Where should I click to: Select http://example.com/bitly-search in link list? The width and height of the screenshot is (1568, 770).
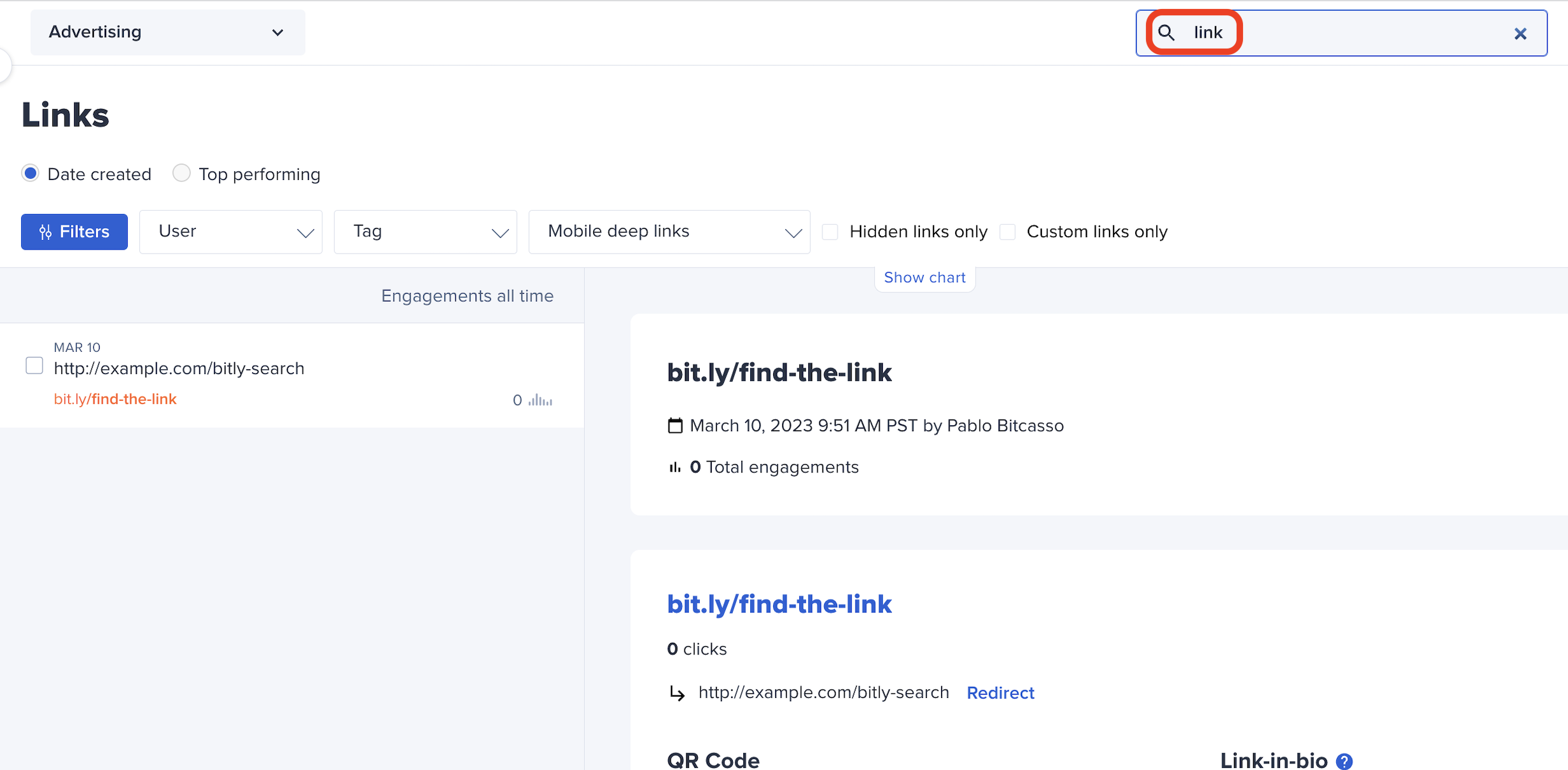179,368
